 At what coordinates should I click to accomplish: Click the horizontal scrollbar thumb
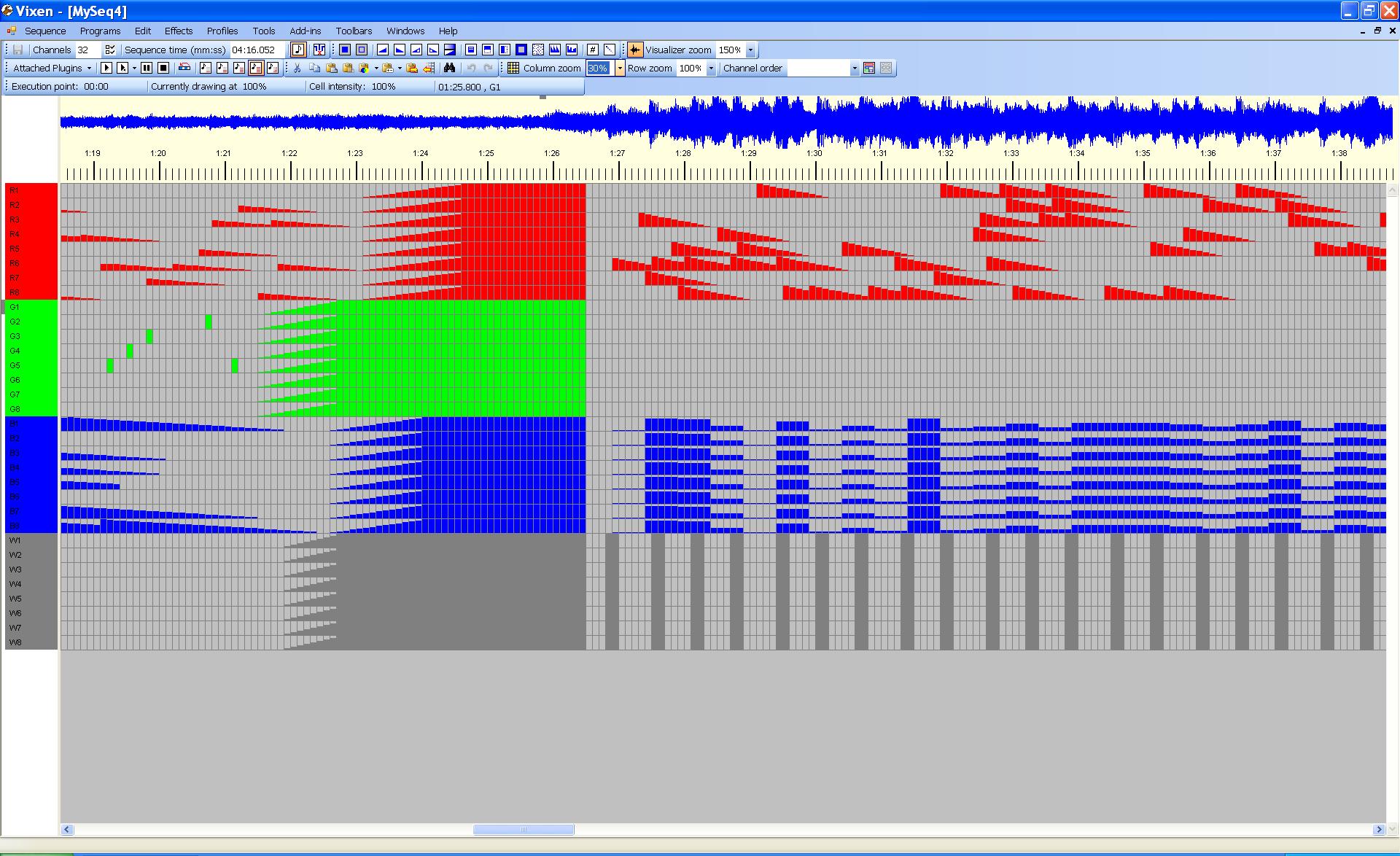coord(524,830)
